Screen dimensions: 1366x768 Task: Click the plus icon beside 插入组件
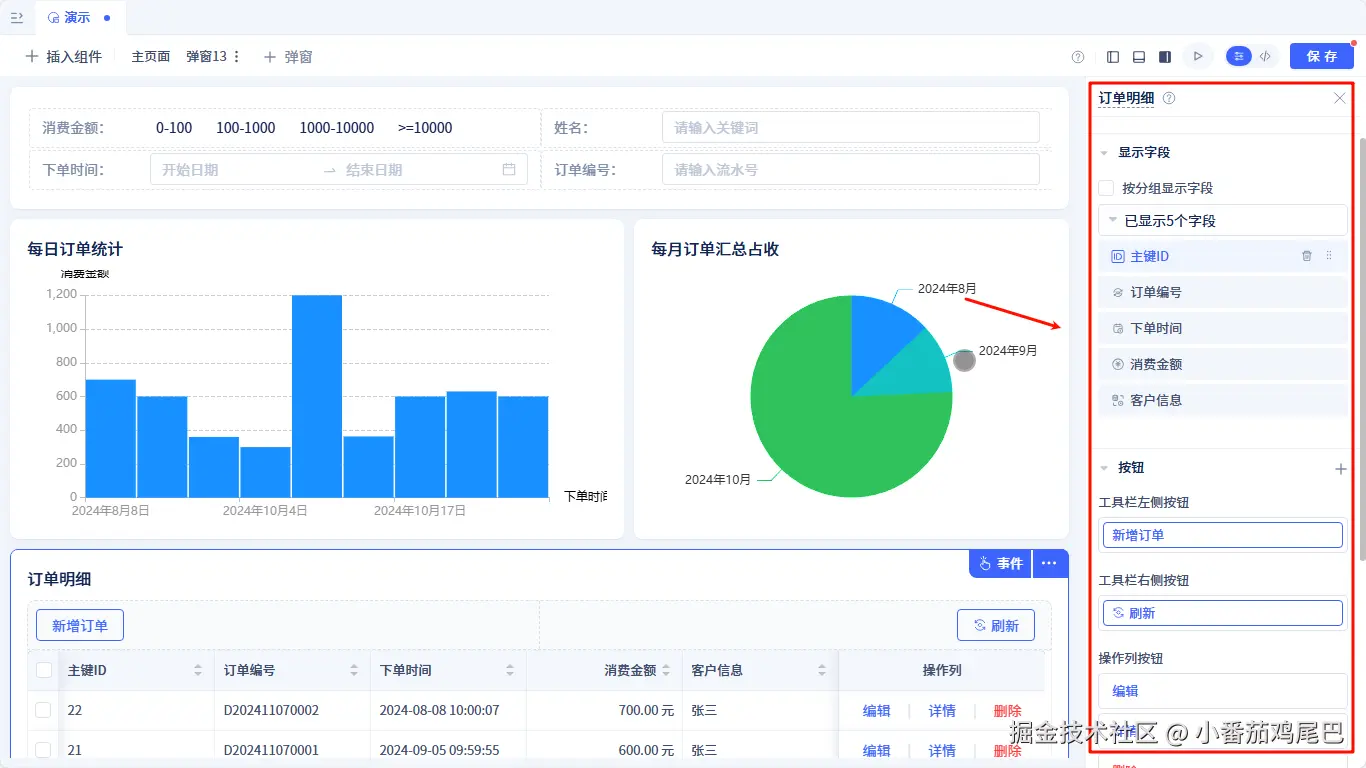[x=32, y=57]
